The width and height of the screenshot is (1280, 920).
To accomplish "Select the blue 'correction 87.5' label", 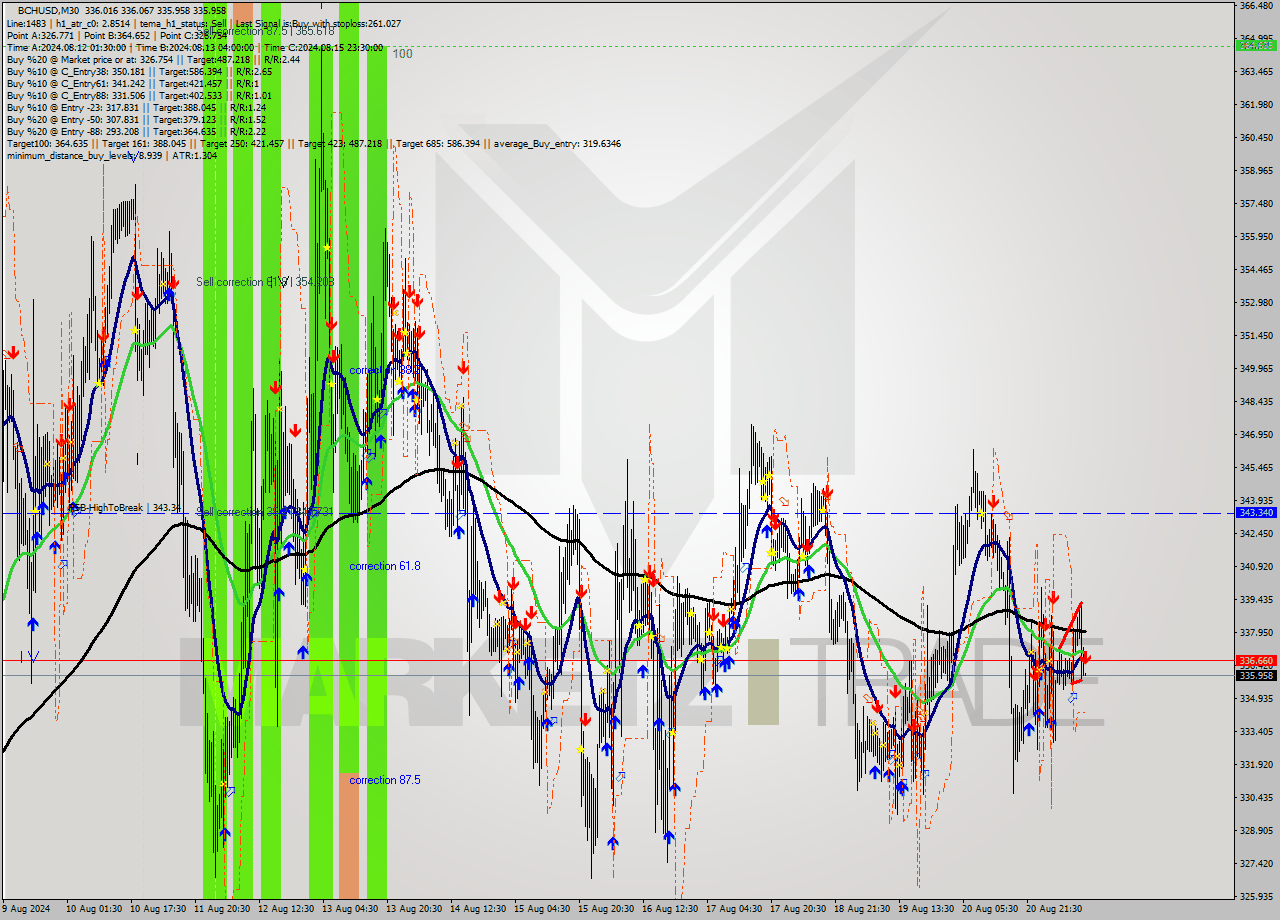I will pos(385,780).
